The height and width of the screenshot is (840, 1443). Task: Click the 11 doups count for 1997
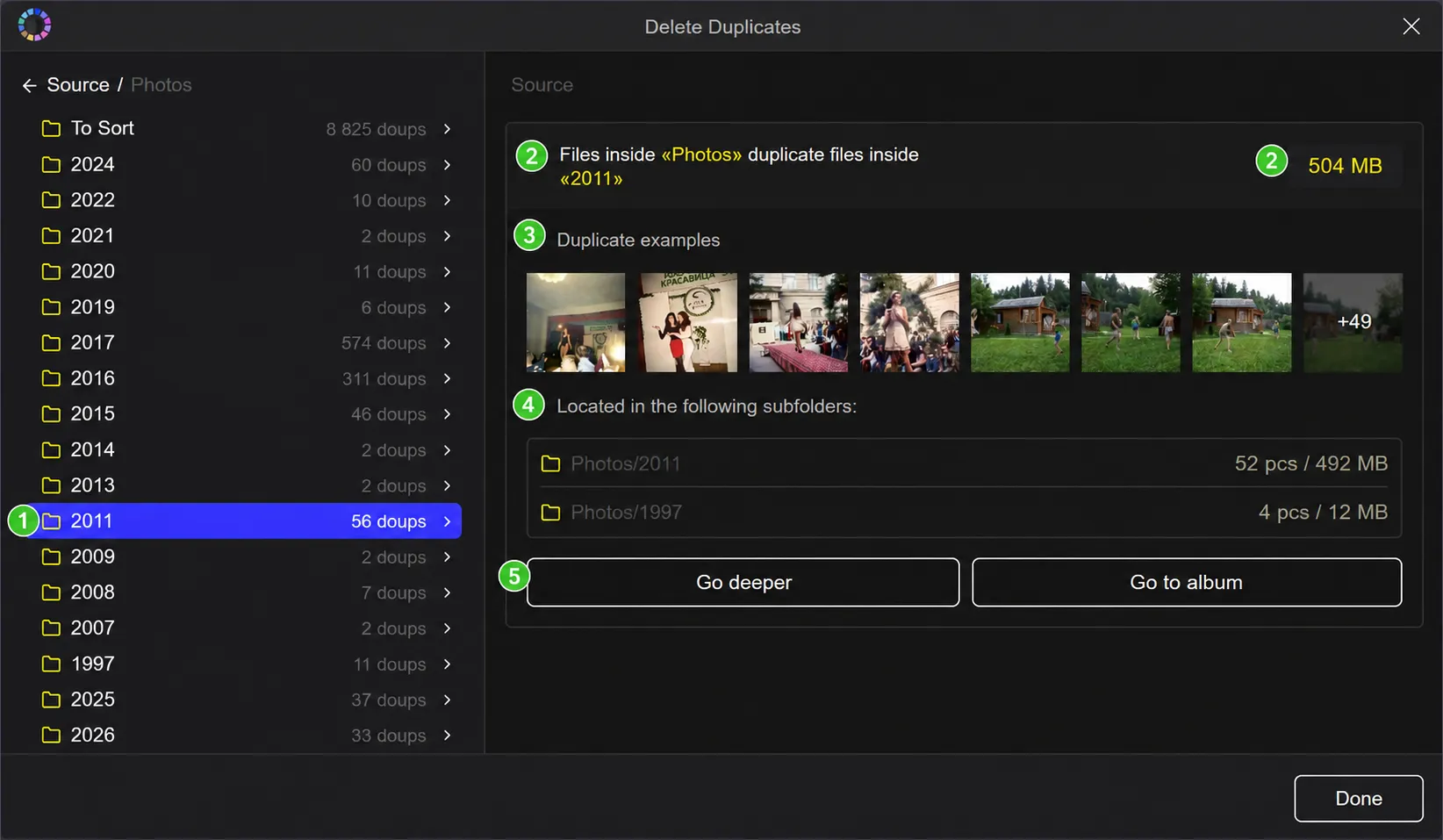tap(390, 664)
